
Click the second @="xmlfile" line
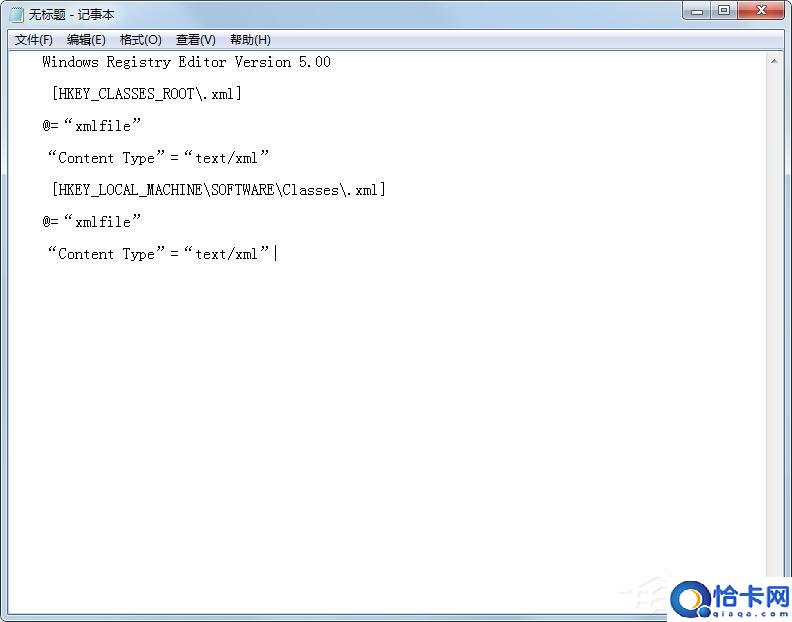tap(92, 221)
